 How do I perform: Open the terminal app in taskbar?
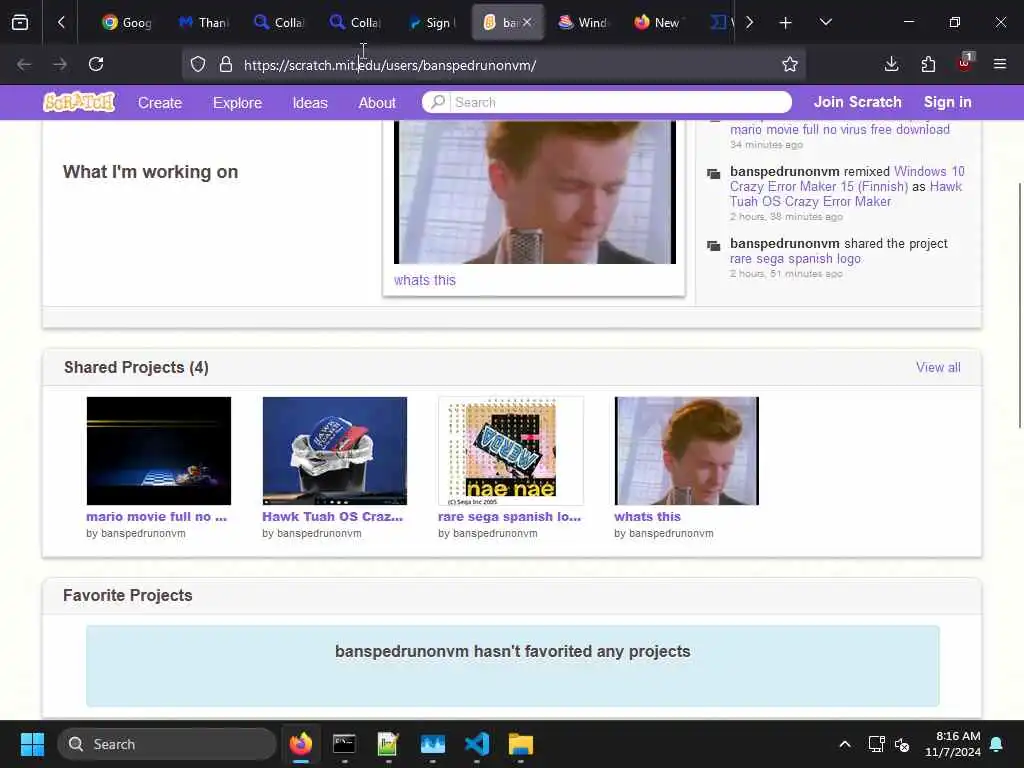coord(344,744)
